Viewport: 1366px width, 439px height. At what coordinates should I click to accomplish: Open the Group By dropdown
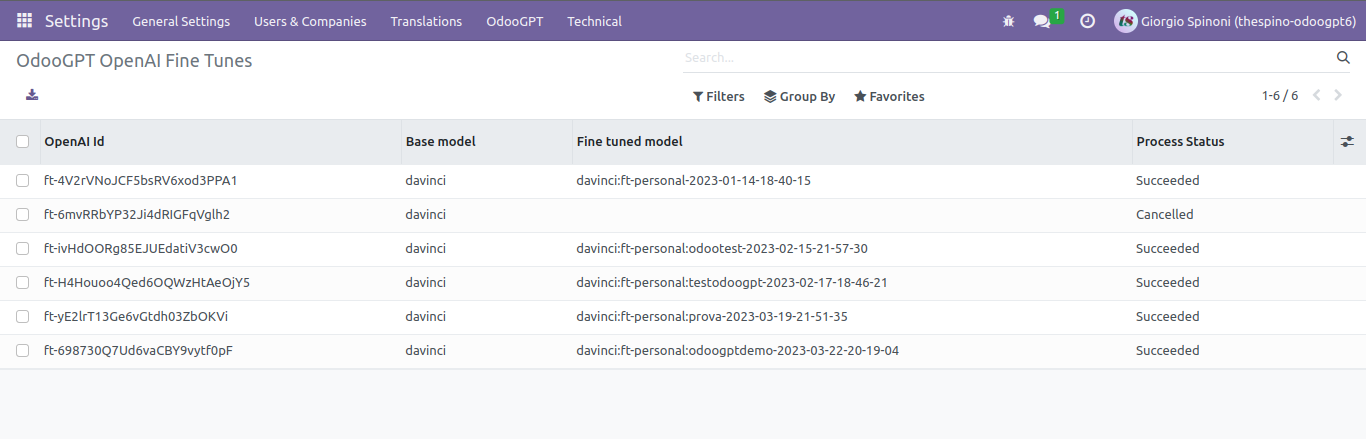pyautogui.click(x=799, y=97)
